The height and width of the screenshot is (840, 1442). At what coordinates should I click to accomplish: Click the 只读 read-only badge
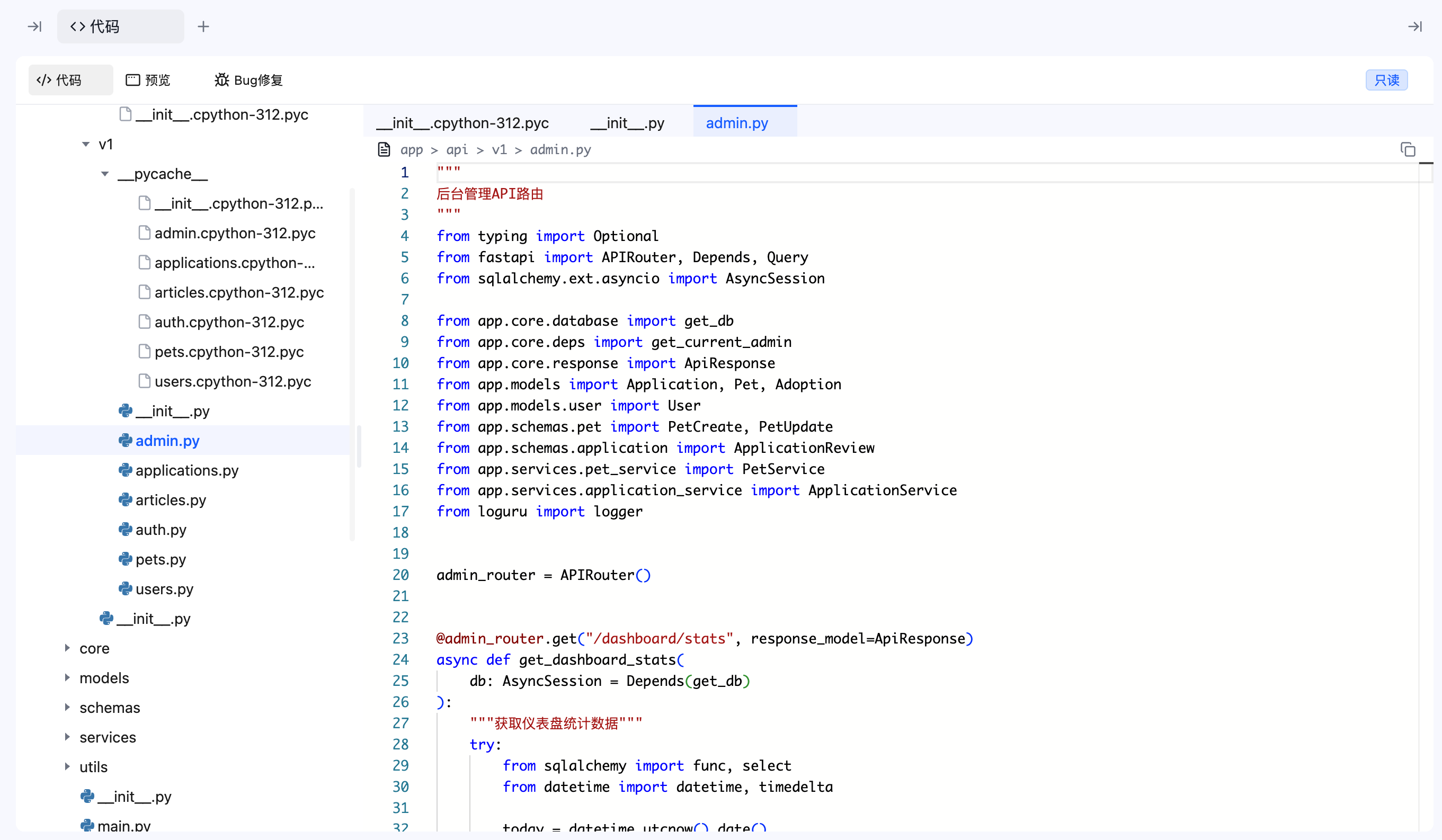point(1386,80)
